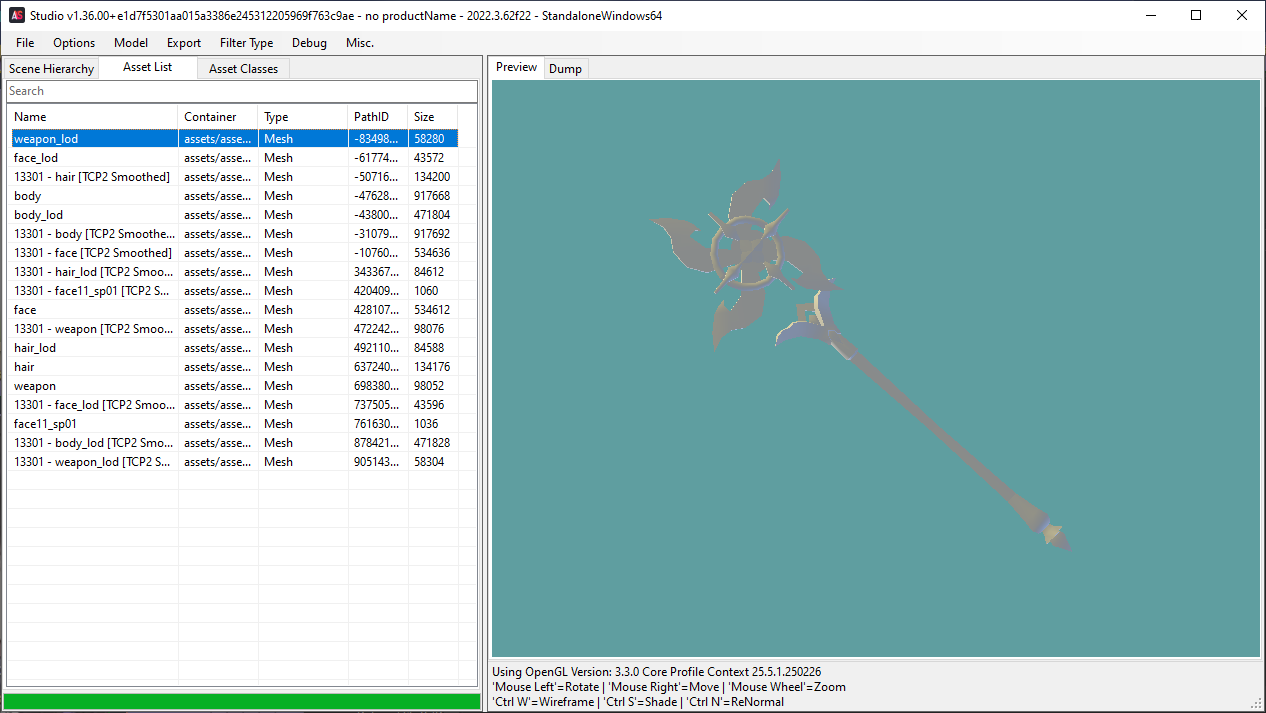1266x713 pixels.
Task: Click the mouse controls hint line
Action: [x=669, y=687]
